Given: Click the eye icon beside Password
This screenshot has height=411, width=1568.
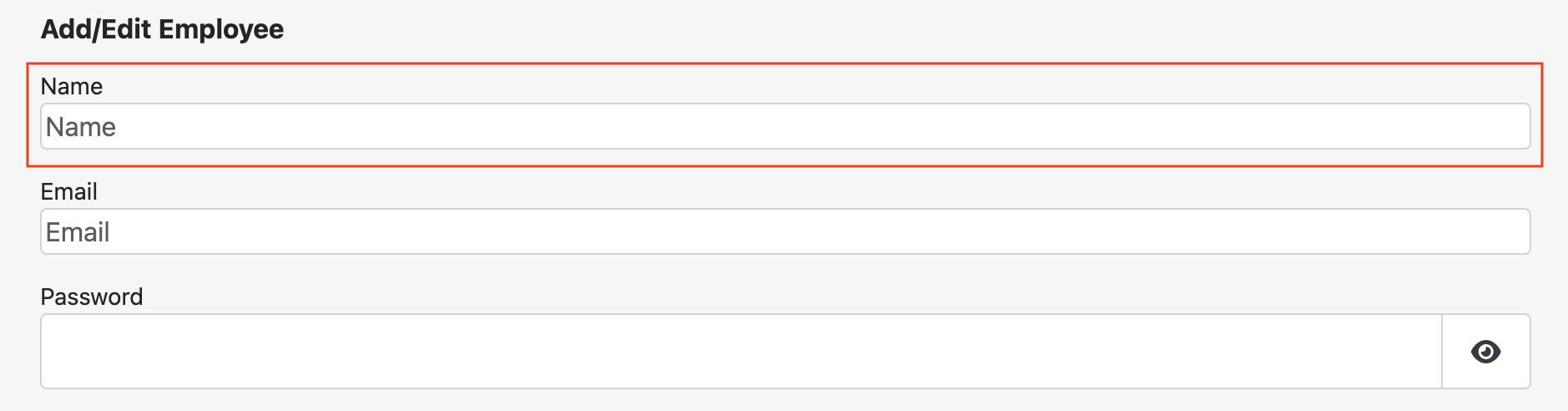Looking at the screenshot, I should (1485, 352).
